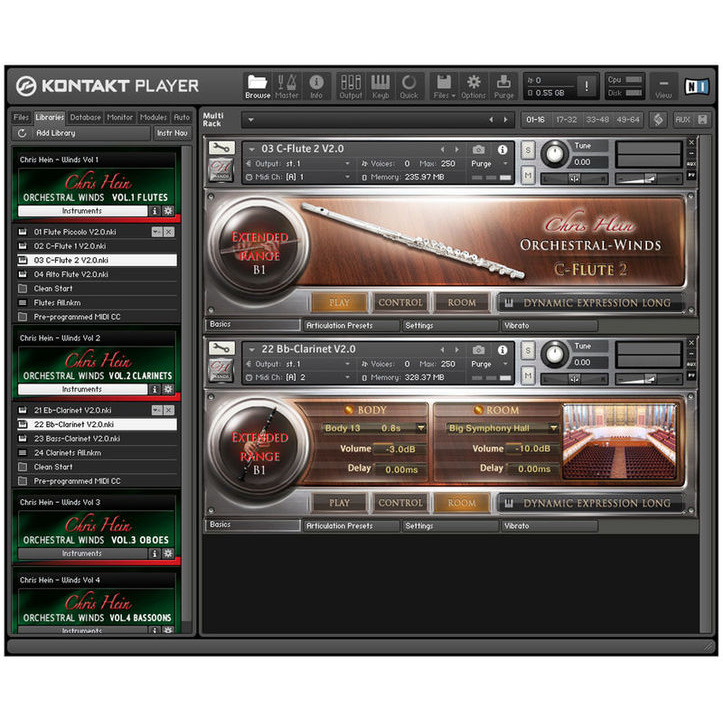Open Purge dropdown in C-Flute 2 header

point(505,164)
